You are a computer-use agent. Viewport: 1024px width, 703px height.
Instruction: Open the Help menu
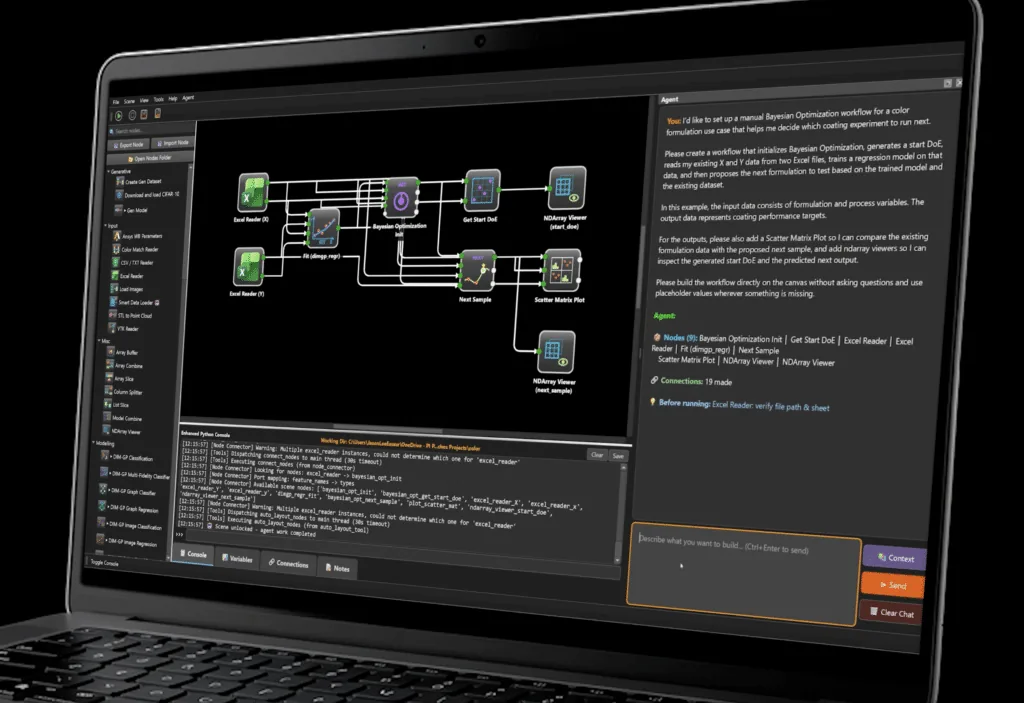(173, 99)
